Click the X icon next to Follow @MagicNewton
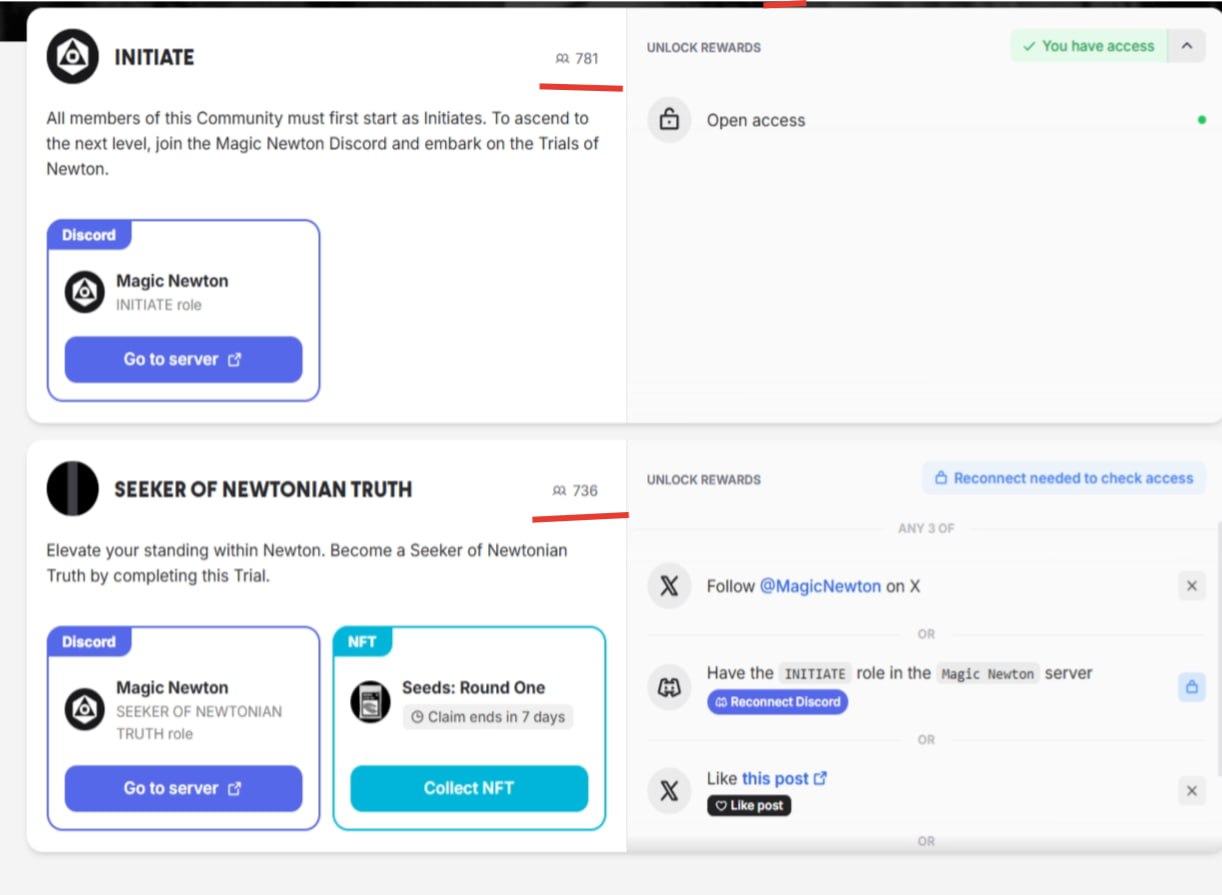Screen dimensions: 1222x895 [669, 586]
